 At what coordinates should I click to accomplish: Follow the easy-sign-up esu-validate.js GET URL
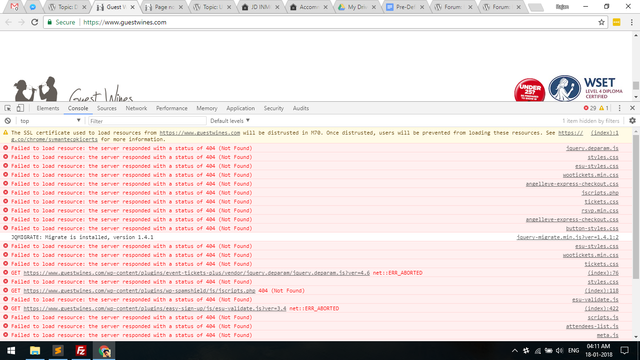point(155,309)
